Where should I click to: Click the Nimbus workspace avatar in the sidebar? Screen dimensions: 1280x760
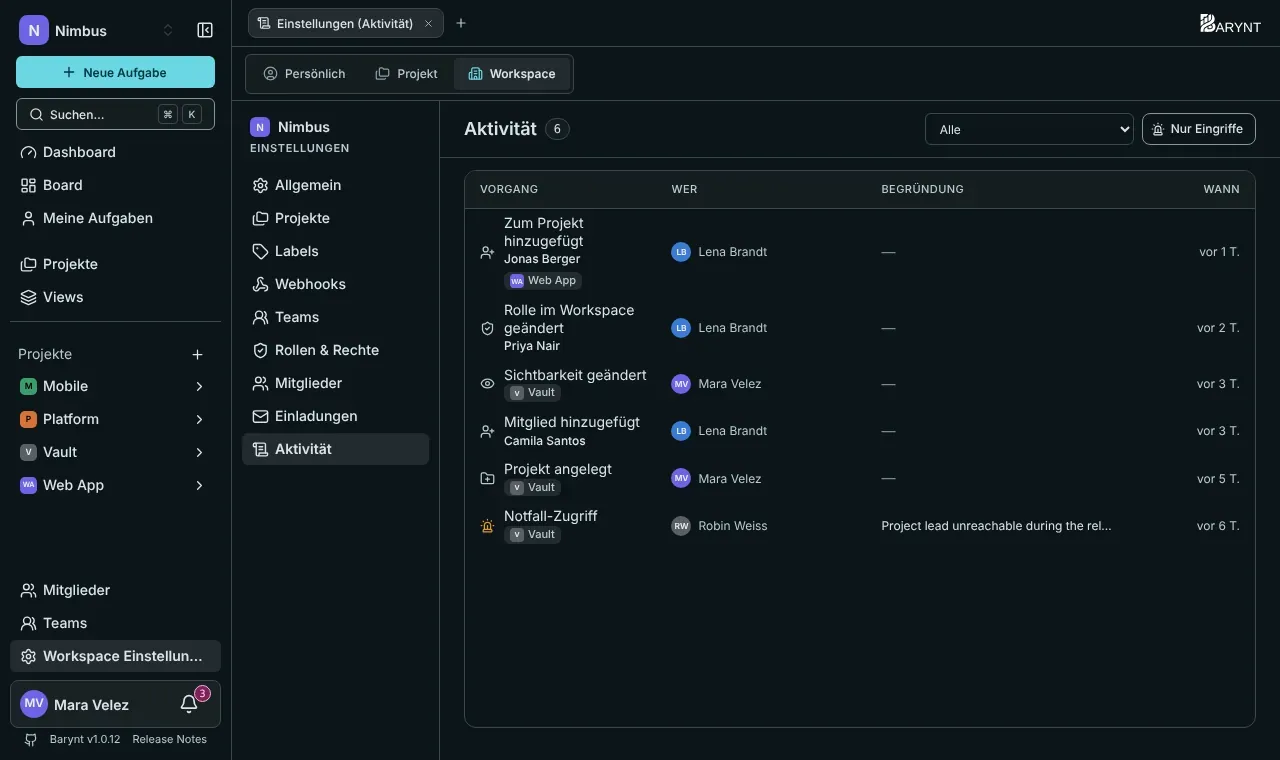[34, 30]
